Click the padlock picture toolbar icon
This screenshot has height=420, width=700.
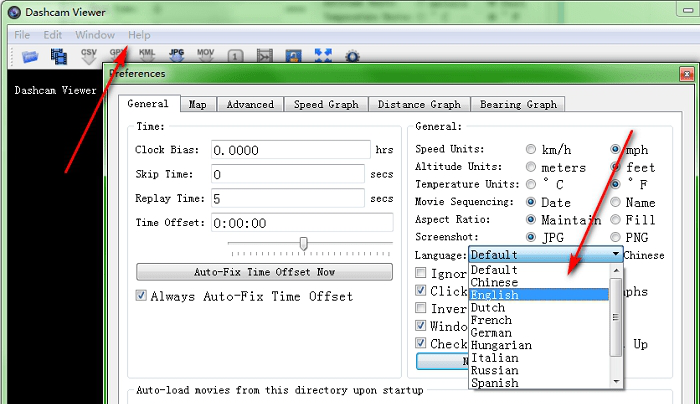coord(293,57)
